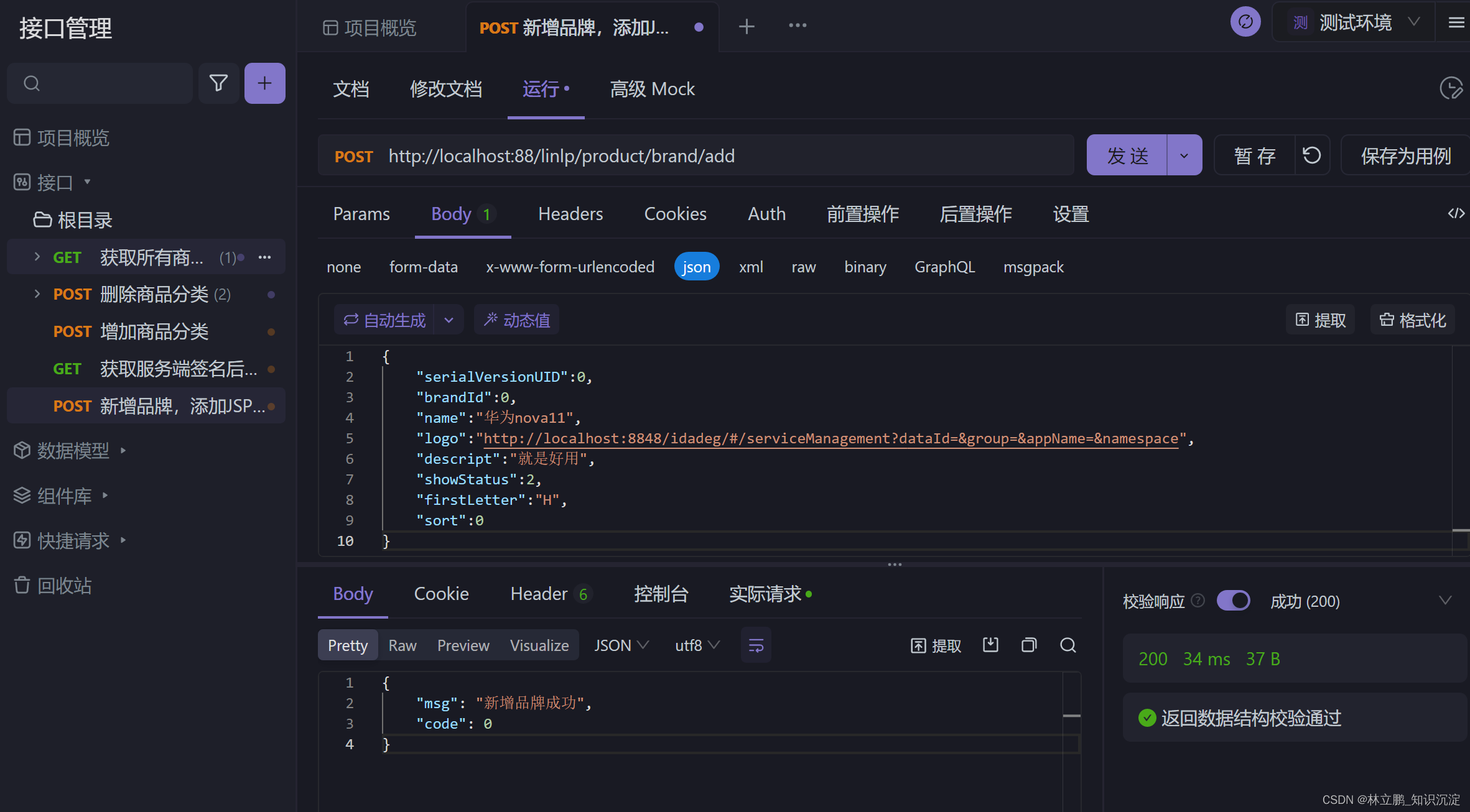Switch to the 文档 tab
Viewport: 1470px width, 812px height.
click(351, 89)
